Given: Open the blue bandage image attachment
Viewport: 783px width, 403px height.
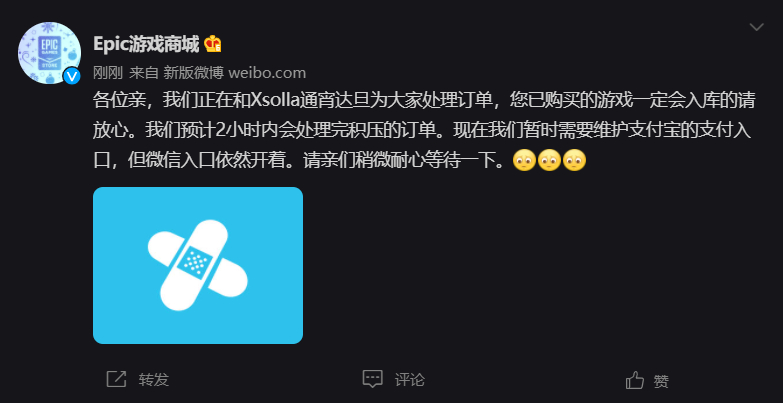Looking at the screenshot, I should tap(198, 265).
